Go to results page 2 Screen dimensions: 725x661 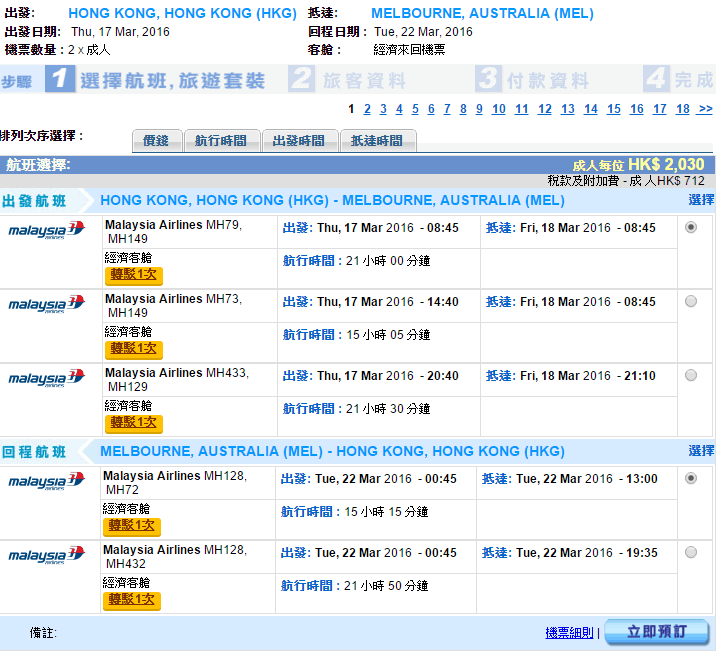point(368,109)
